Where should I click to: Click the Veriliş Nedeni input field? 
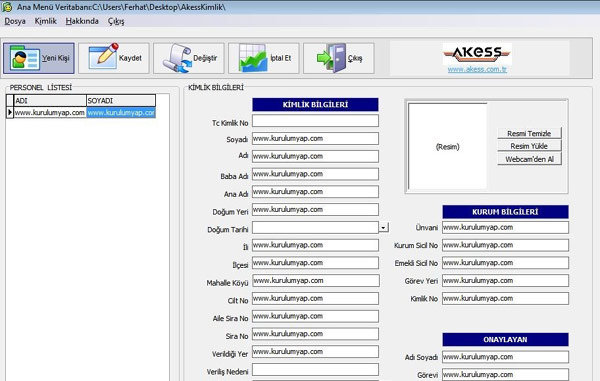(x=315, y=370)
